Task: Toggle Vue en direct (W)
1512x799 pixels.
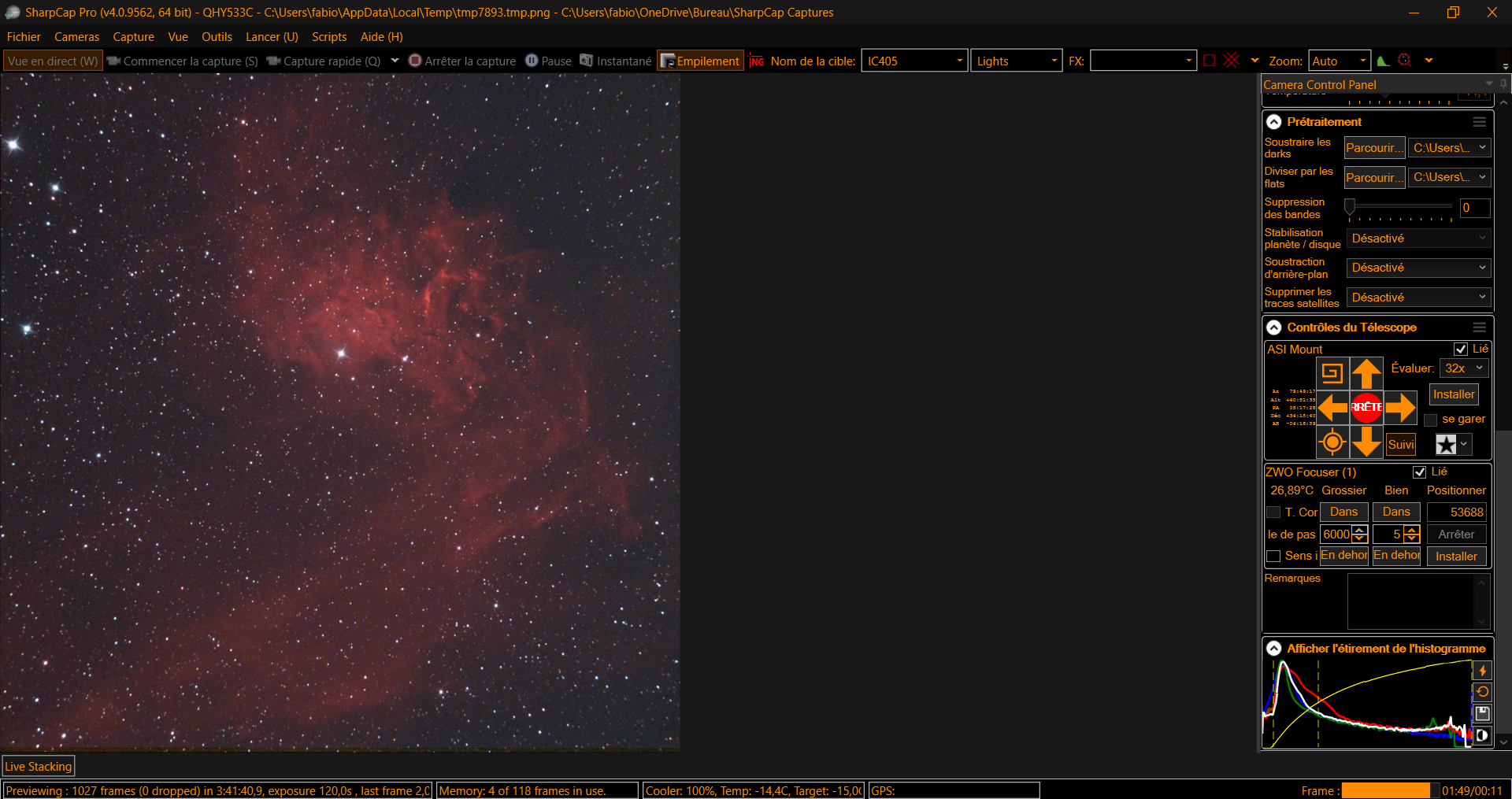Action: point(53,61)
